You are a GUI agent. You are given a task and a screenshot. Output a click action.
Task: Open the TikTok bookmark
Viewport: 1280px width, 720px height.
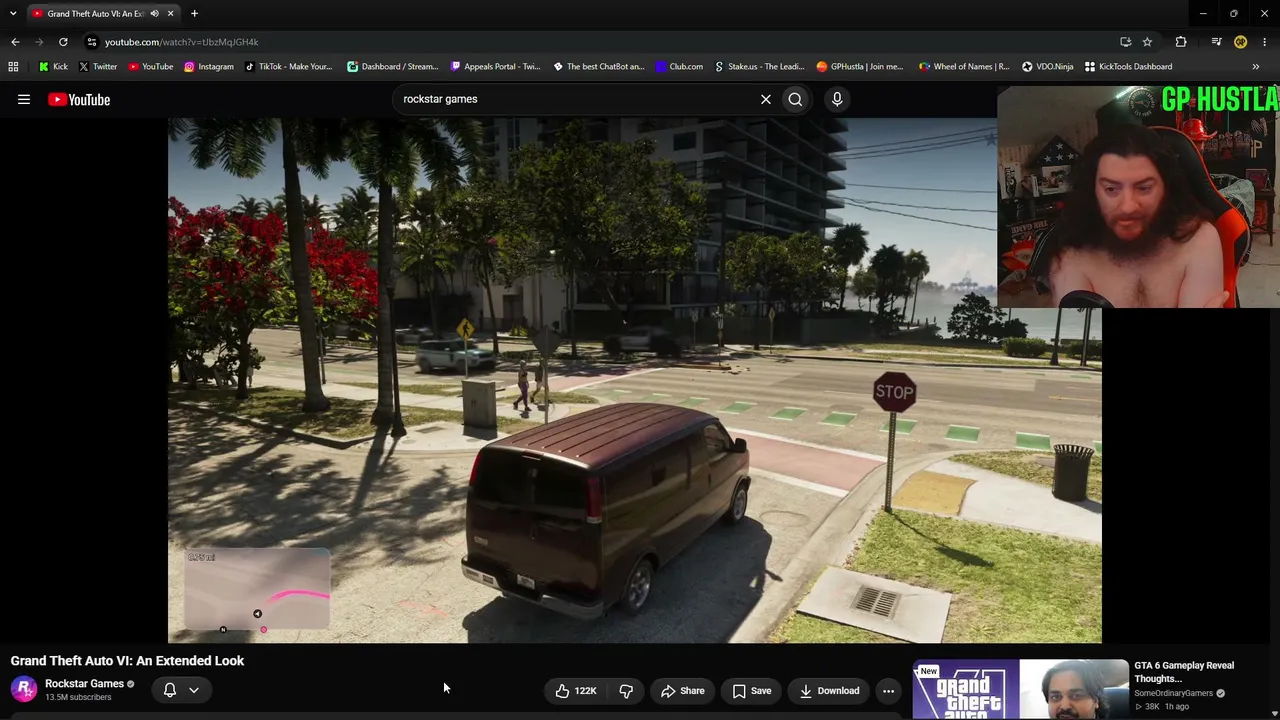pos(288,67)
